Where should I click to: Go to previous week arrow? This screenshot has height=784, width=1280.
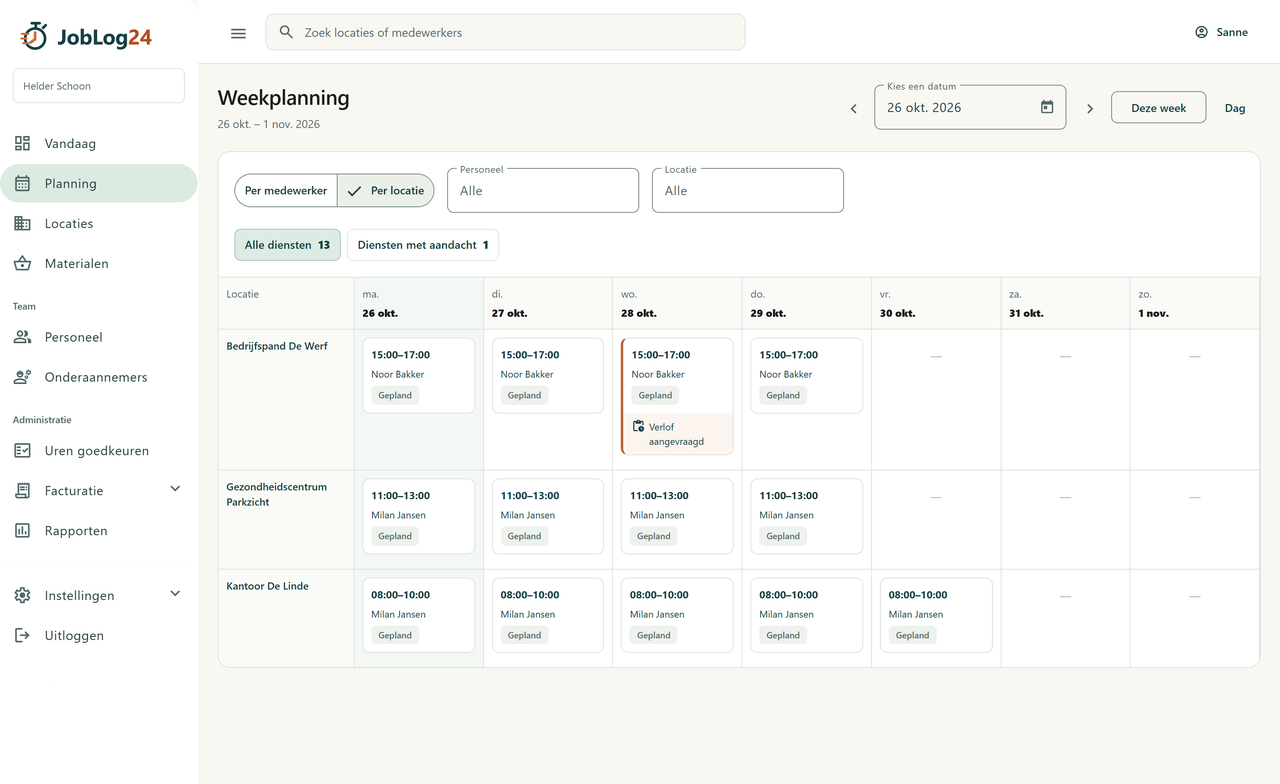click(853, 108)
